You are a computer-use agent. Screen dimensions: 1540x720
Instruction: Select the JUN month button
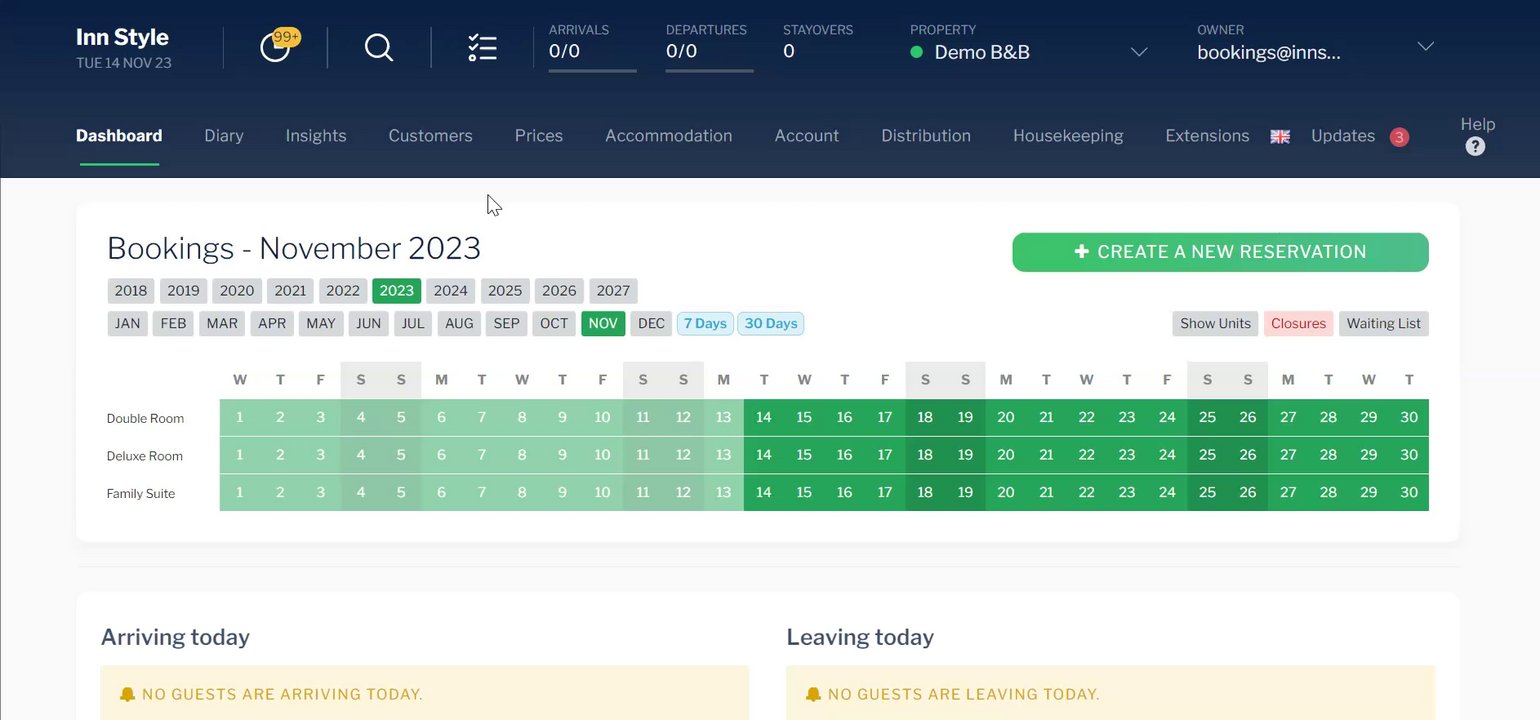point(369,324)
